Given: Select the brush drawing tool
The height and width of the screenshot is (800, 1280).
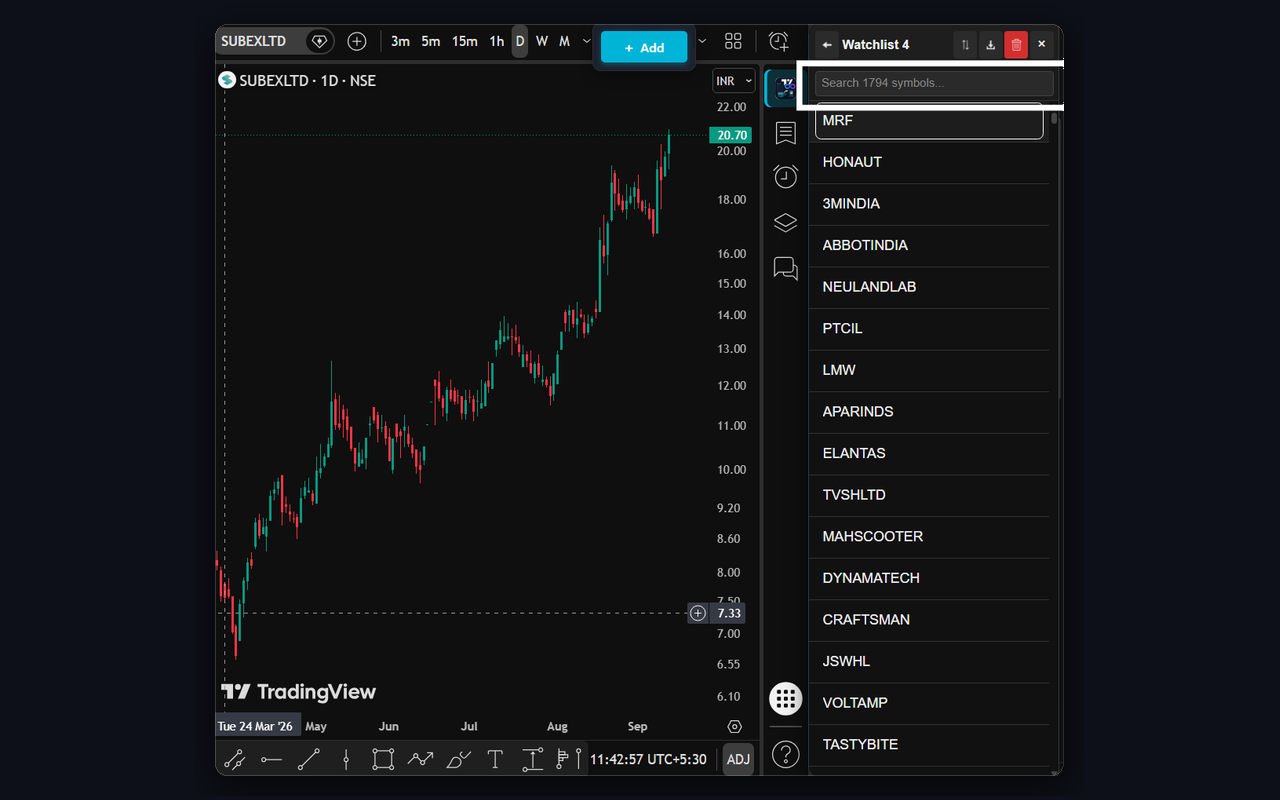Looking at the screenshot, I should (x=458, y=760).
